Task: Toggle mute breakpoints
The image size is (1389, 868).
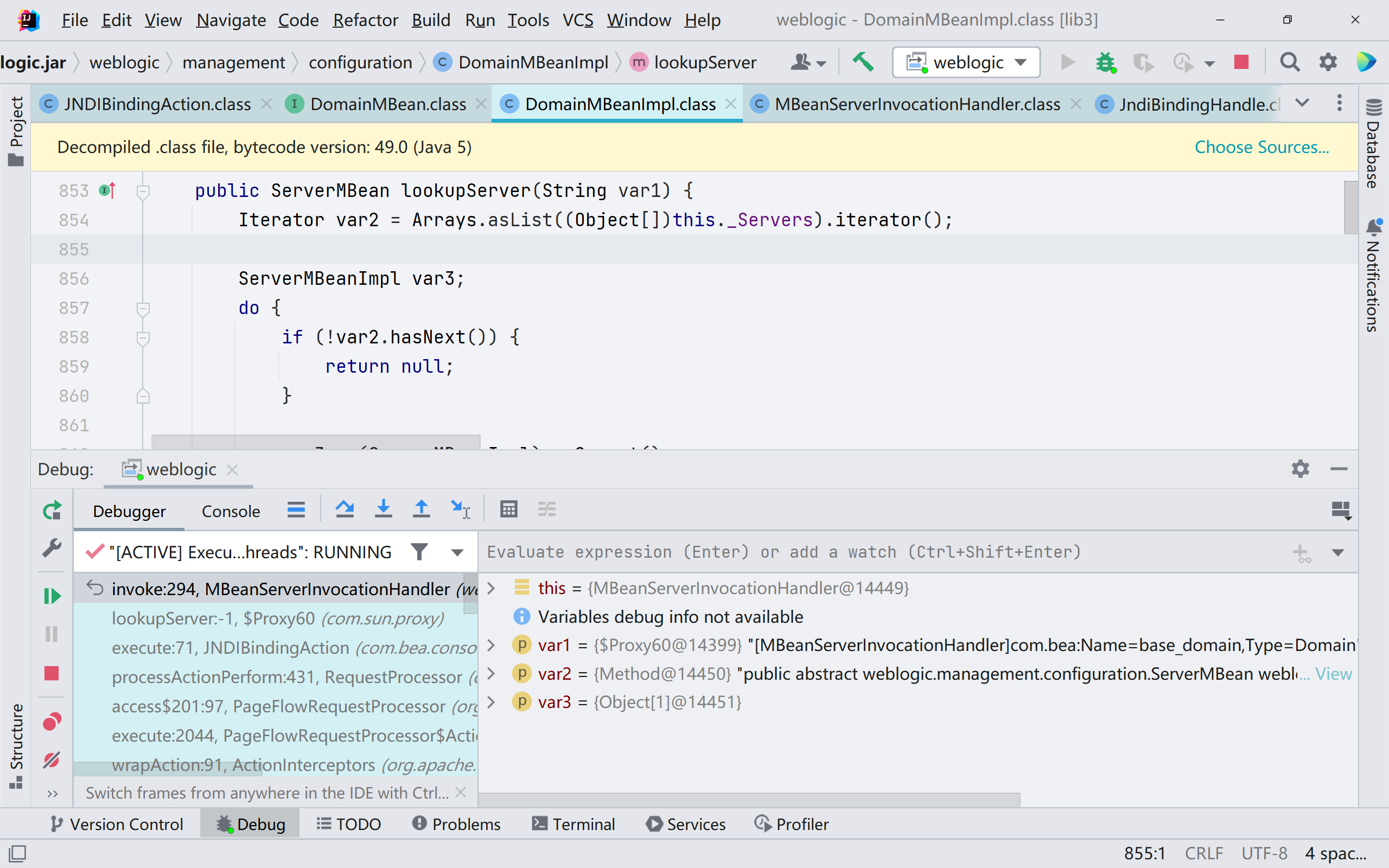Action: [x=52, y=759]
